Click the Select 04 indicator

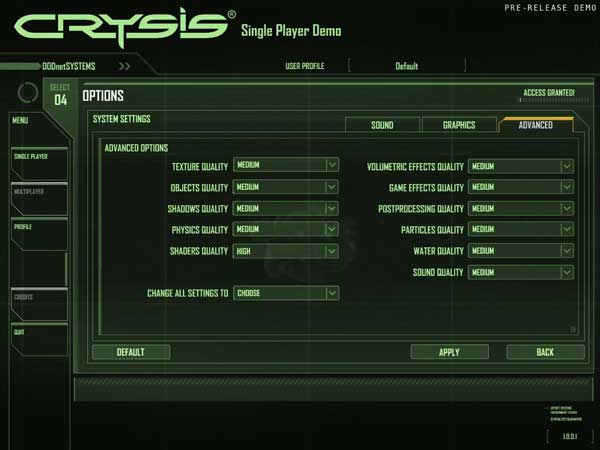(60, 95)
